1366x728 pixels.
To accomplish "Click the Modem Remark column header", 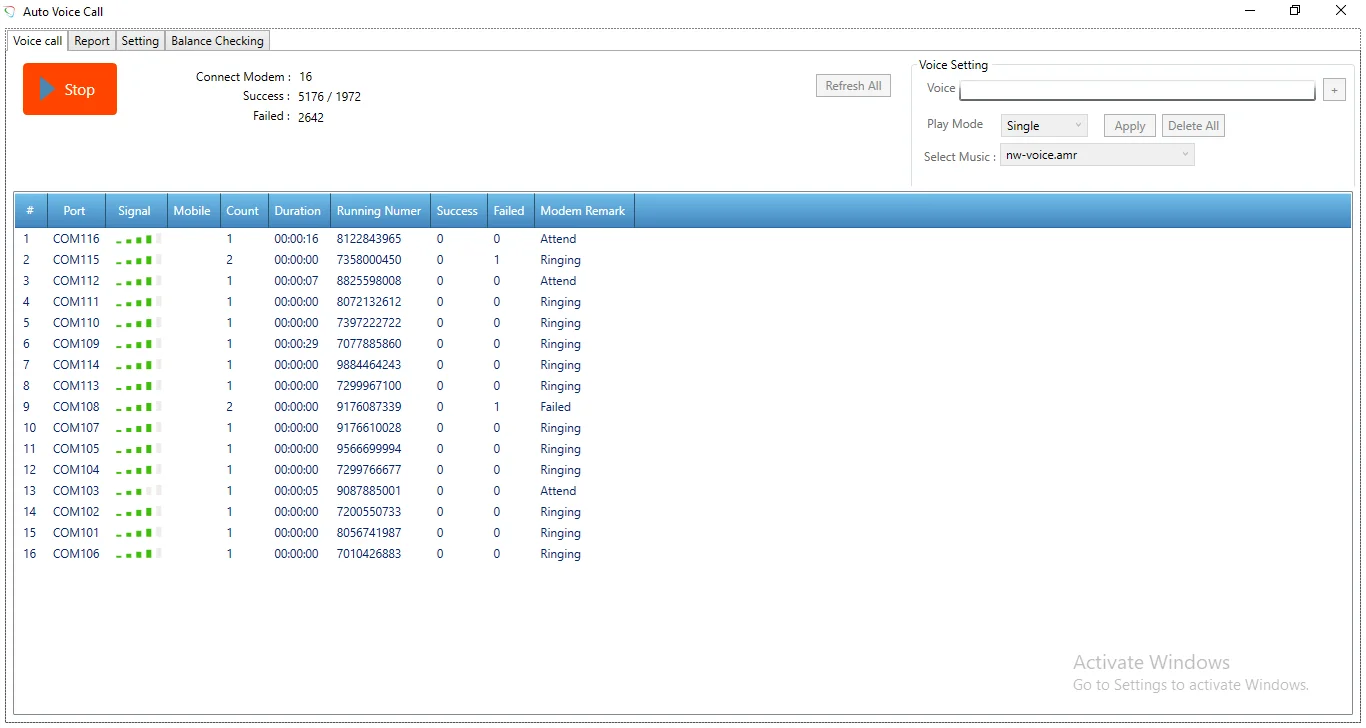I will click(x=582, y=211).
